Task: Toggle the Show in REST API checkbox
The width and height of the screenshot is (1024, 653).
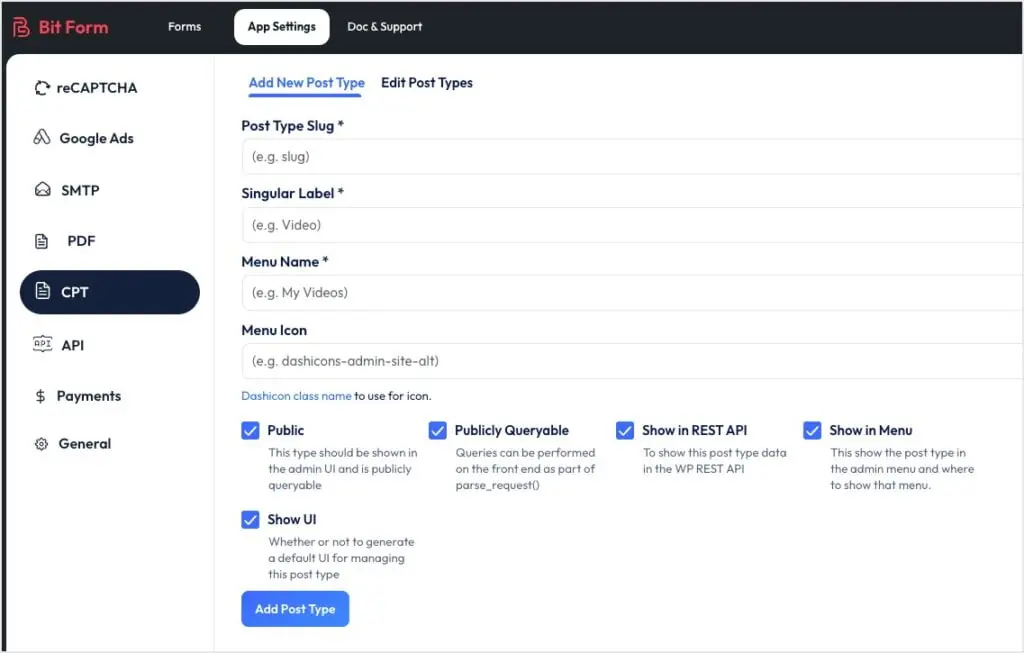Action: point(625,430)
